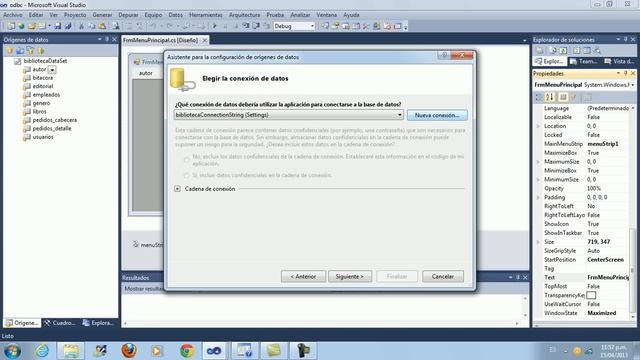
Task: Open the Herramientas menu
Action: click(x=206, y=15)
